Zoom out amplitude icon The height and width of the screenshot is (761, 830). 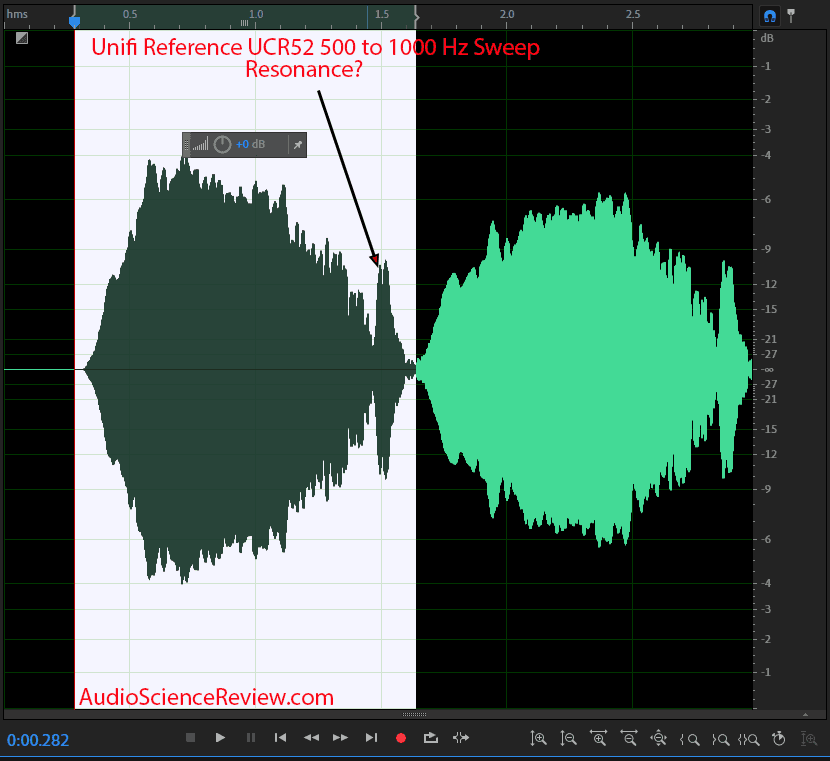(569, 738)
